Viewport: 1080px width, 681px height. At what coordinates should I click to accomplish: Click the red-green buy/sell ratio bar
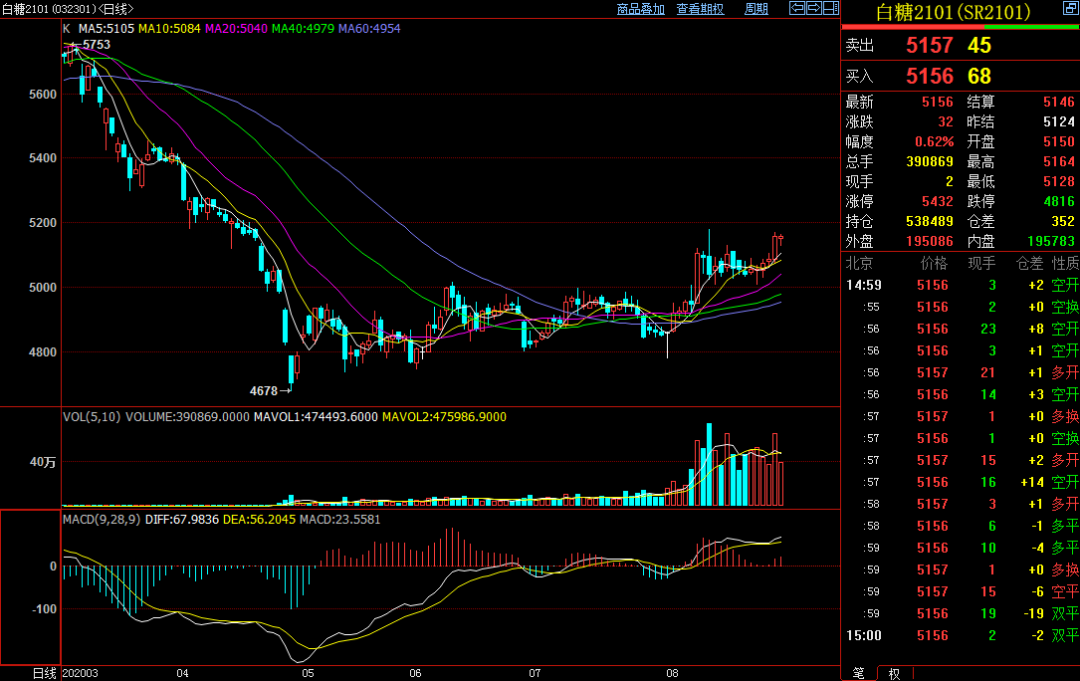tap(961, 27)
